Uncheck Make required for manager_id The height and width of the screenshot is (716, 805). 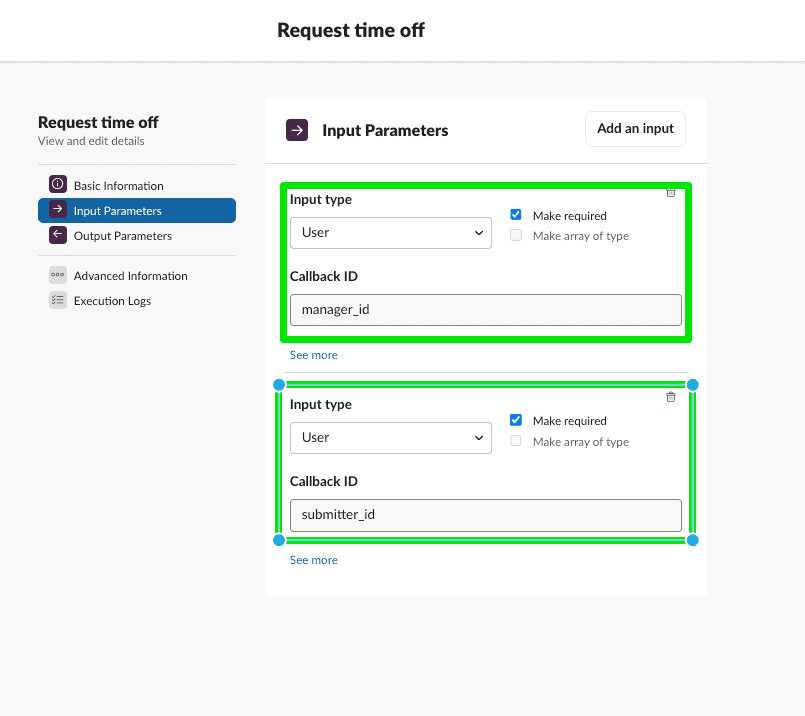click(515, 214)
